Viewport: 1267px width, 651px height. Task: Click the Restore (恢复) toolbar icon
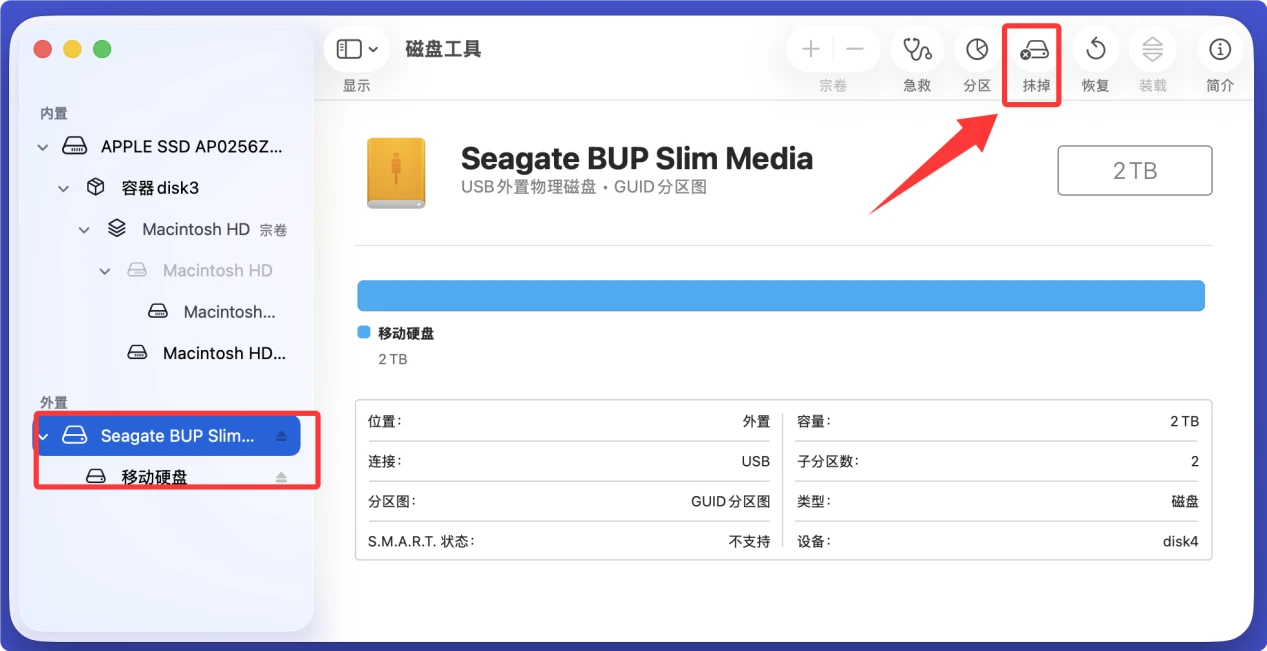pos(1096,49)
